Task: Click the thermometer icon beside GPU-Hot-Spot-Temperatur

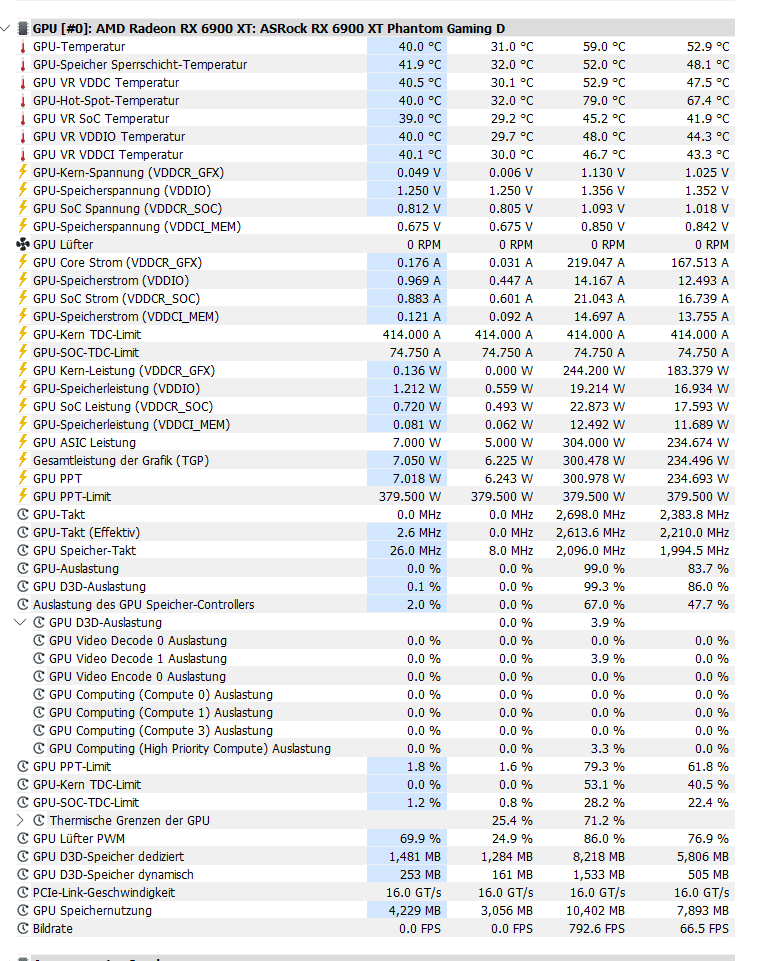Action: 23,101
